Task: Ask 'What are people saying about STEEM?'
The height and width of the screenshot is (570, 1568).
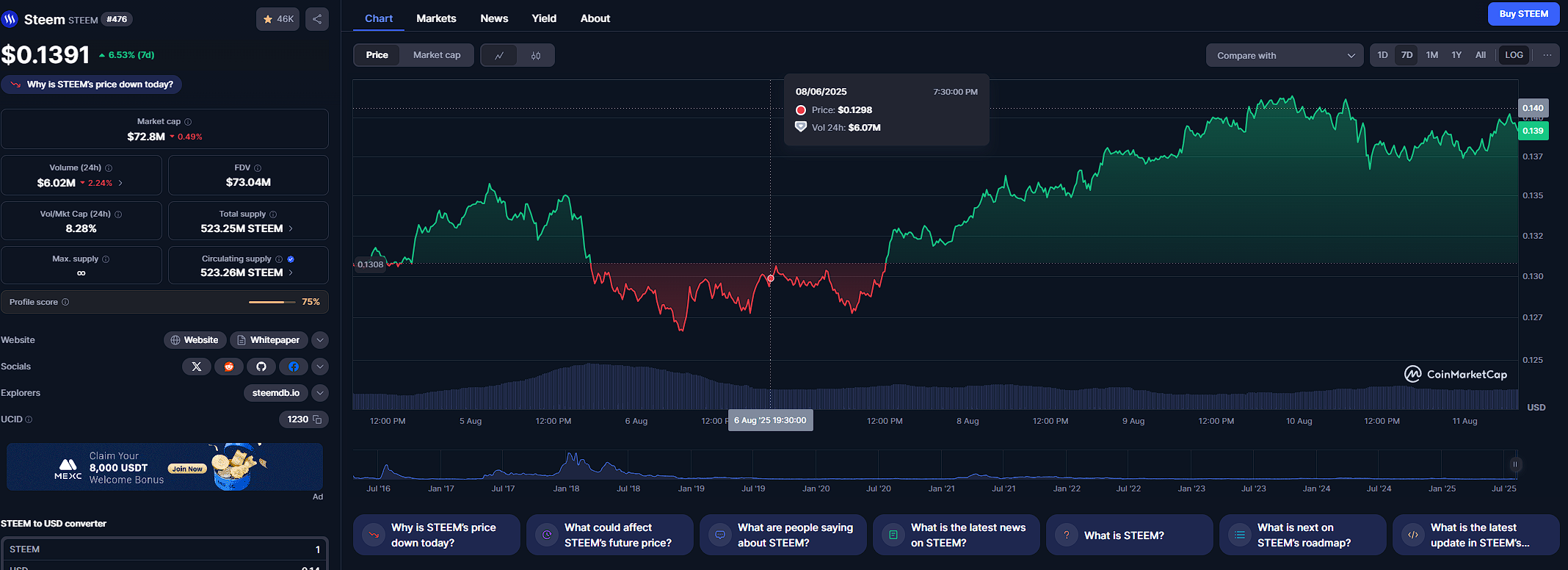Action: pos(783,535)
